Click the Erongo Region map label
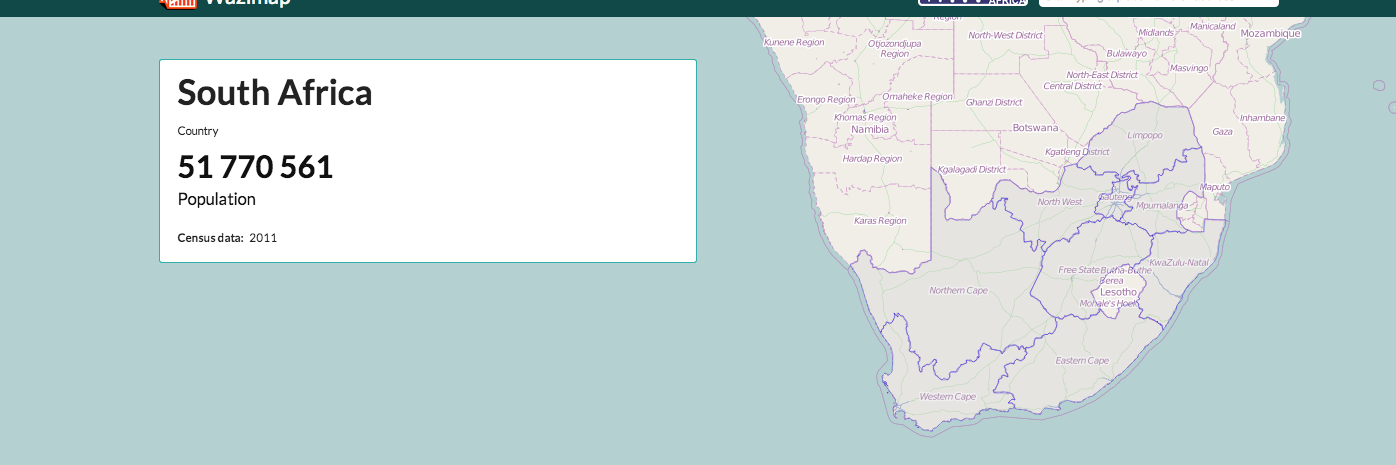The width and height of the screenshot is (1396, 465). pos(826,99)
